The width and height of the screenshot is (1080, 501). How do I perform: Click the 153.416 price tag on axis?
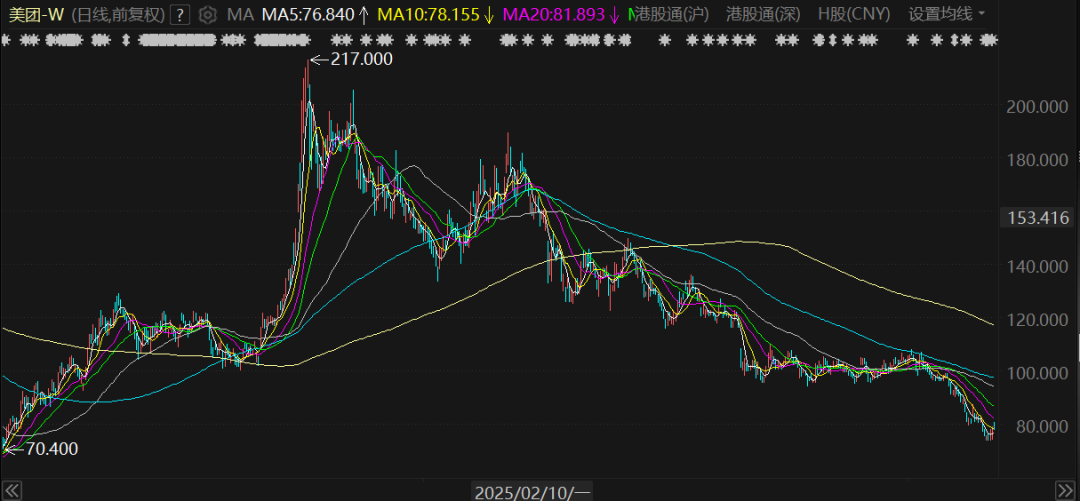1036,218
